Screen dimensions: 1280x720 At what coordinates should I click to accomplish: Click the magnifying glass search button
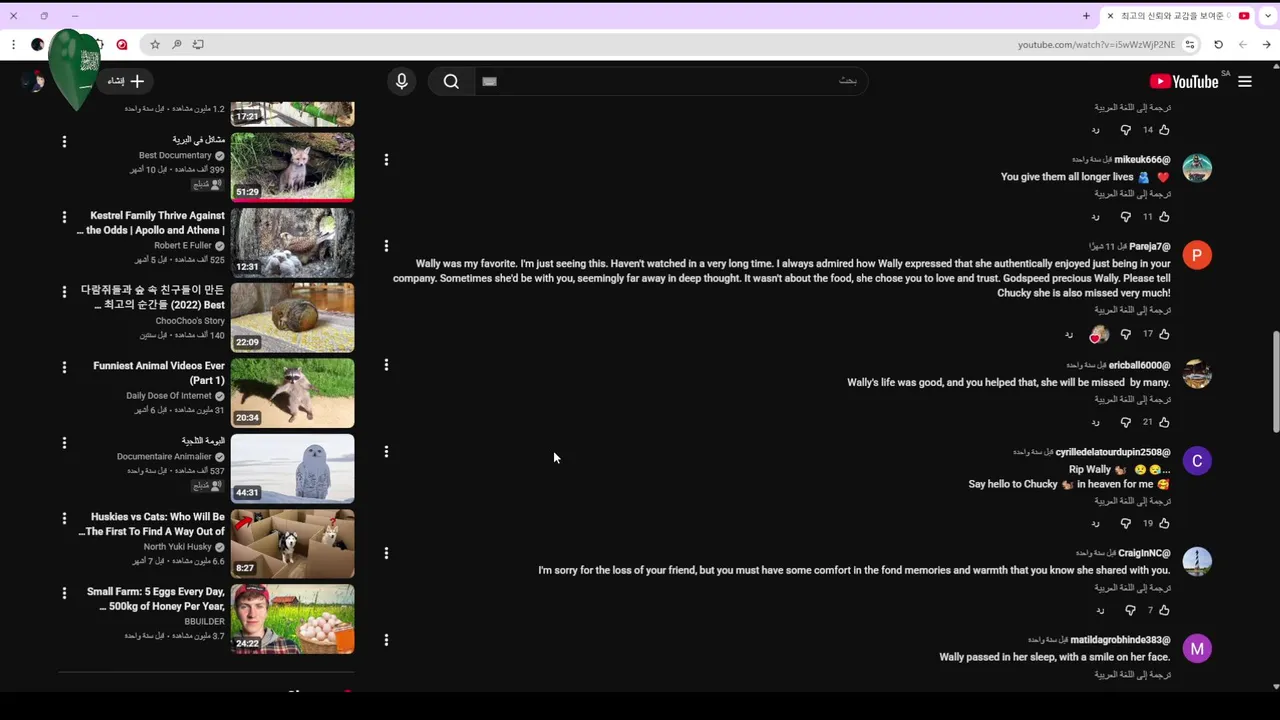pyautogui.click(x=451, y=82)
